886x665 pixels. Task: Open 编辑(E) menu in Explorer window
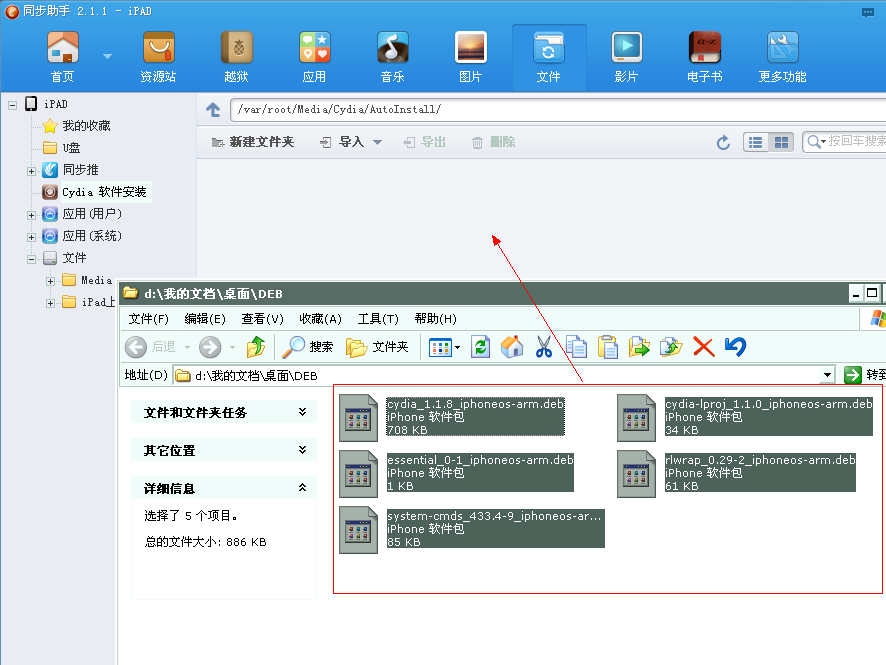point(205,319)
